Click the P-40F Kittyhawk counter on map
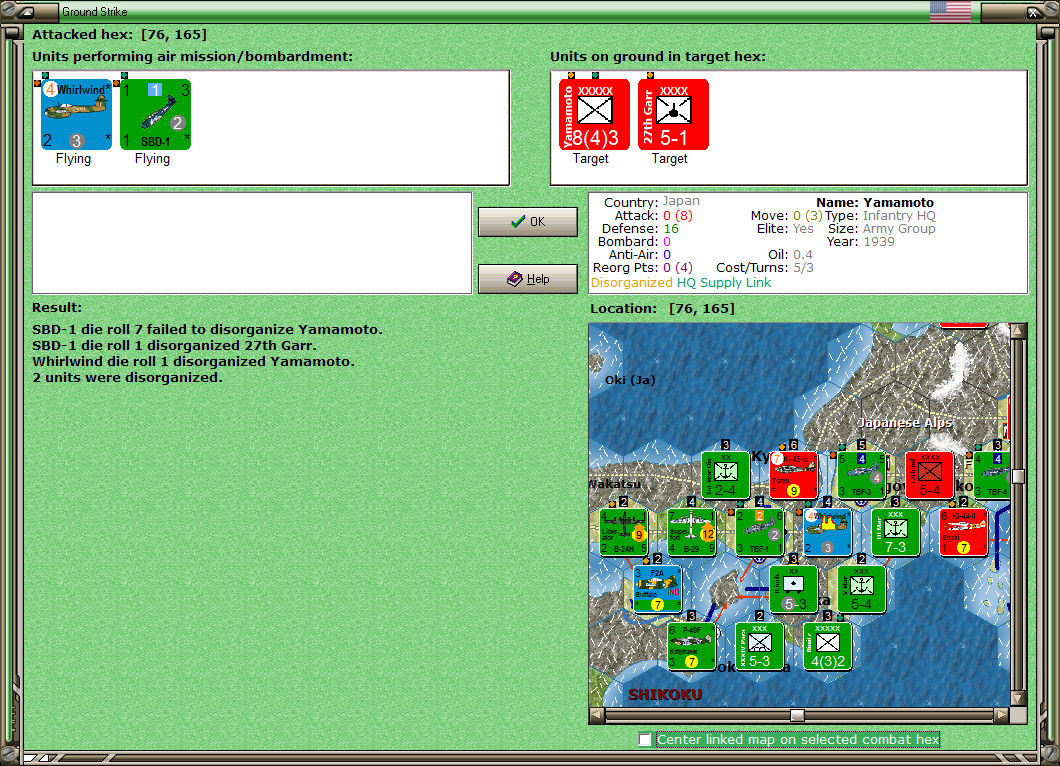 click(x=691, y=646)
